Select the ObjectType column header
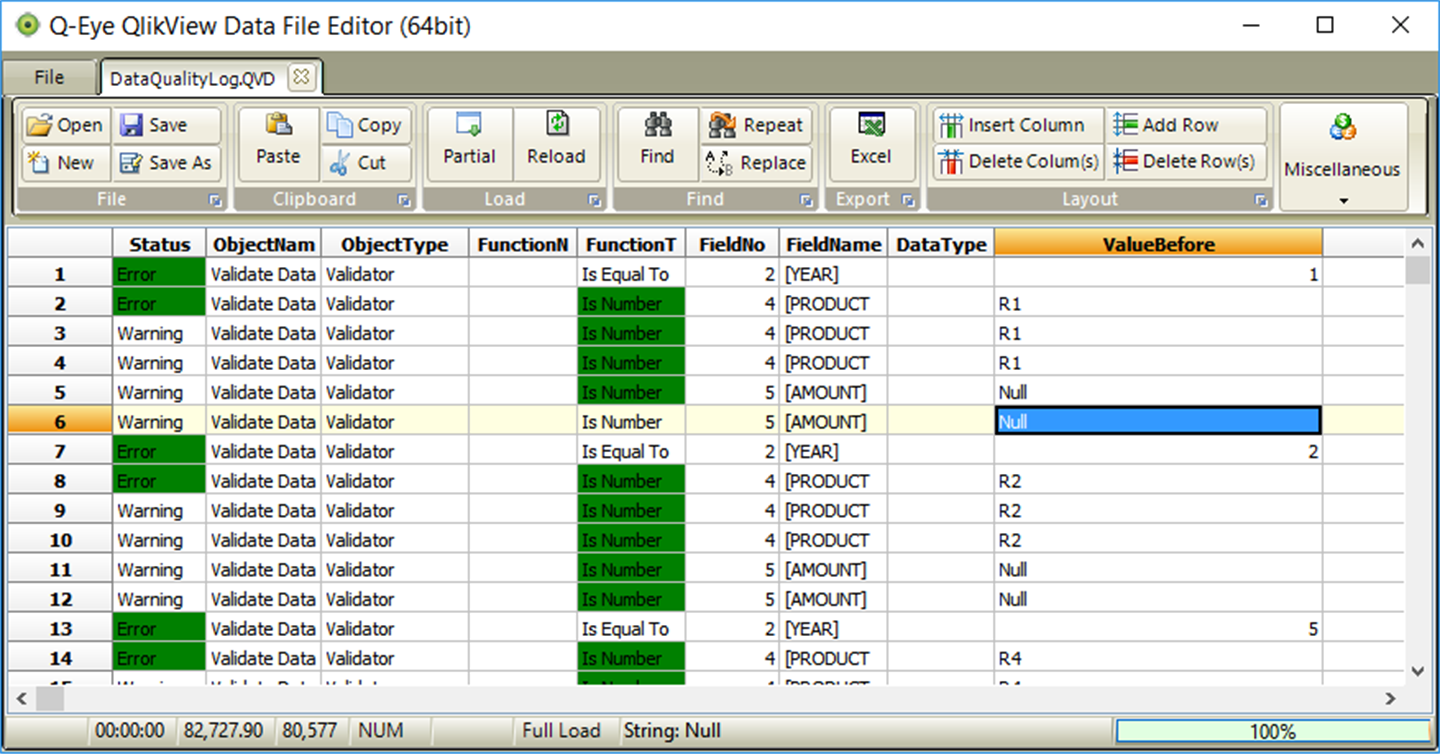Viewport: 1440px width, 754px height. pyautogui.click(x=395, y=244)
